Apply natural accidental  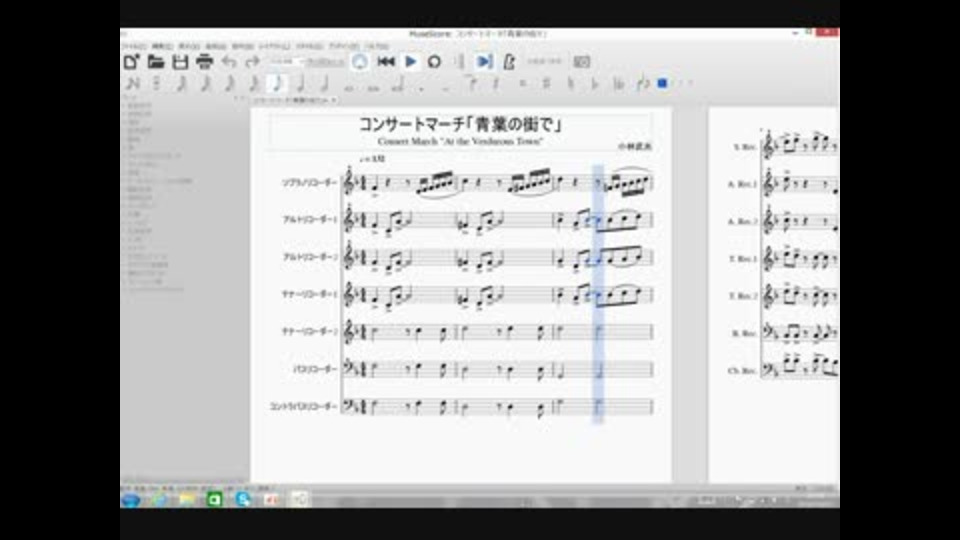point(571,83)
